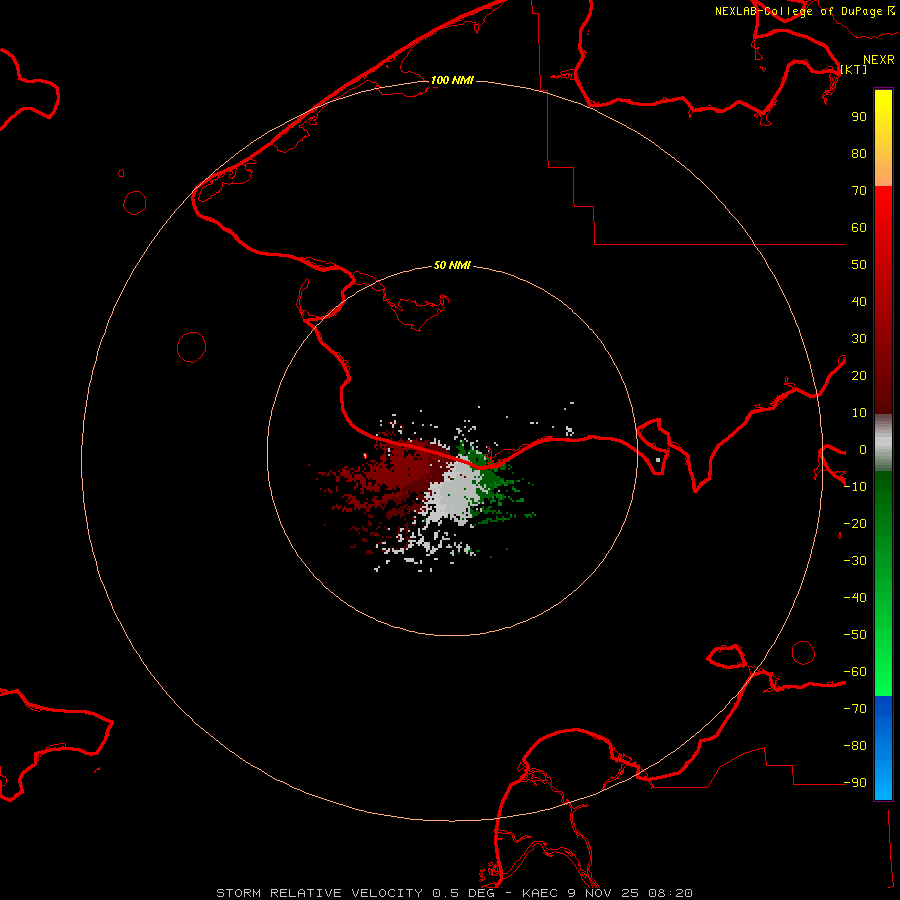Click the positive 50 scale value

point(859,265)
